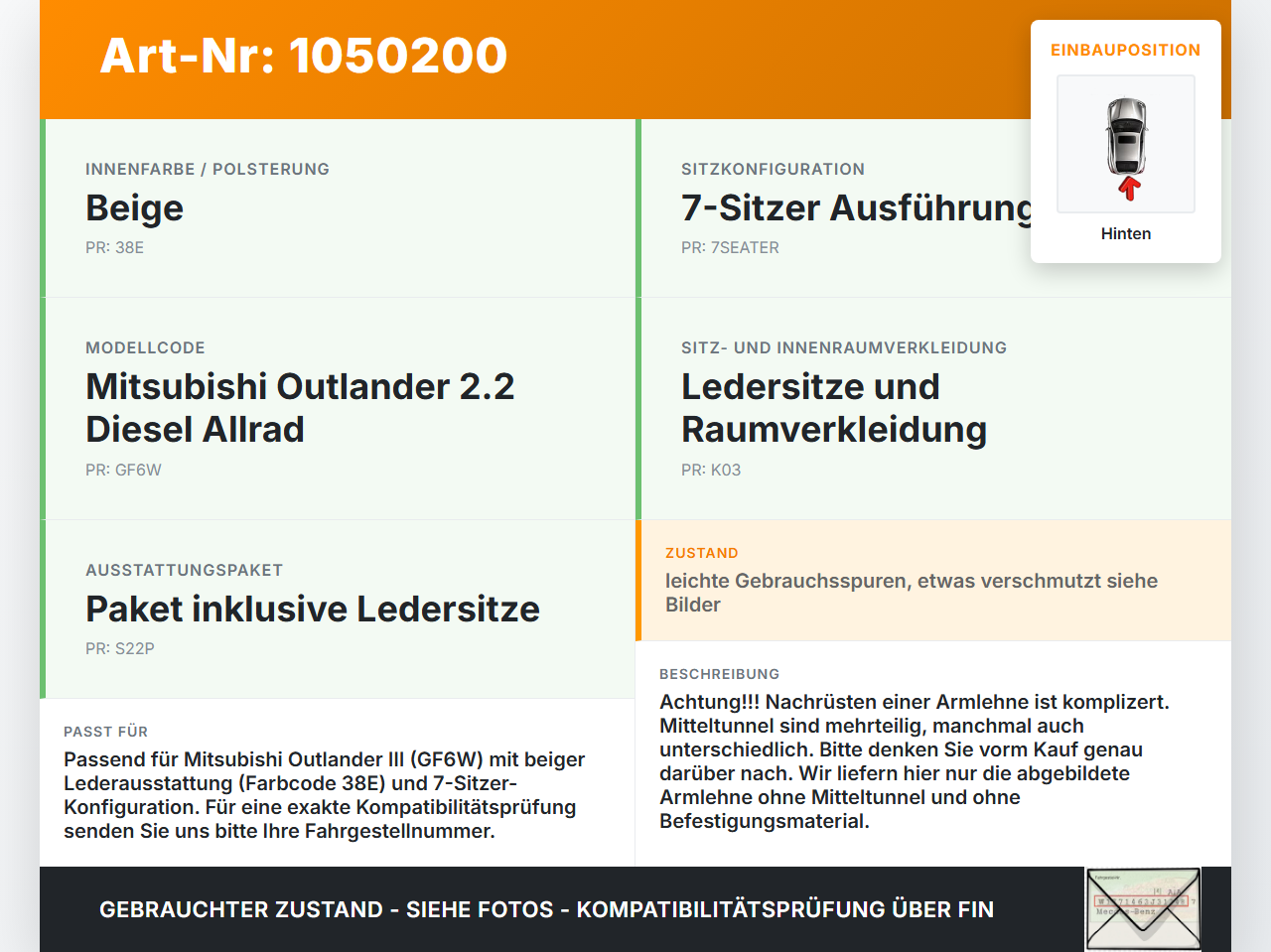
Task: Select the Beige interior color value
Action: click(135, 208)
